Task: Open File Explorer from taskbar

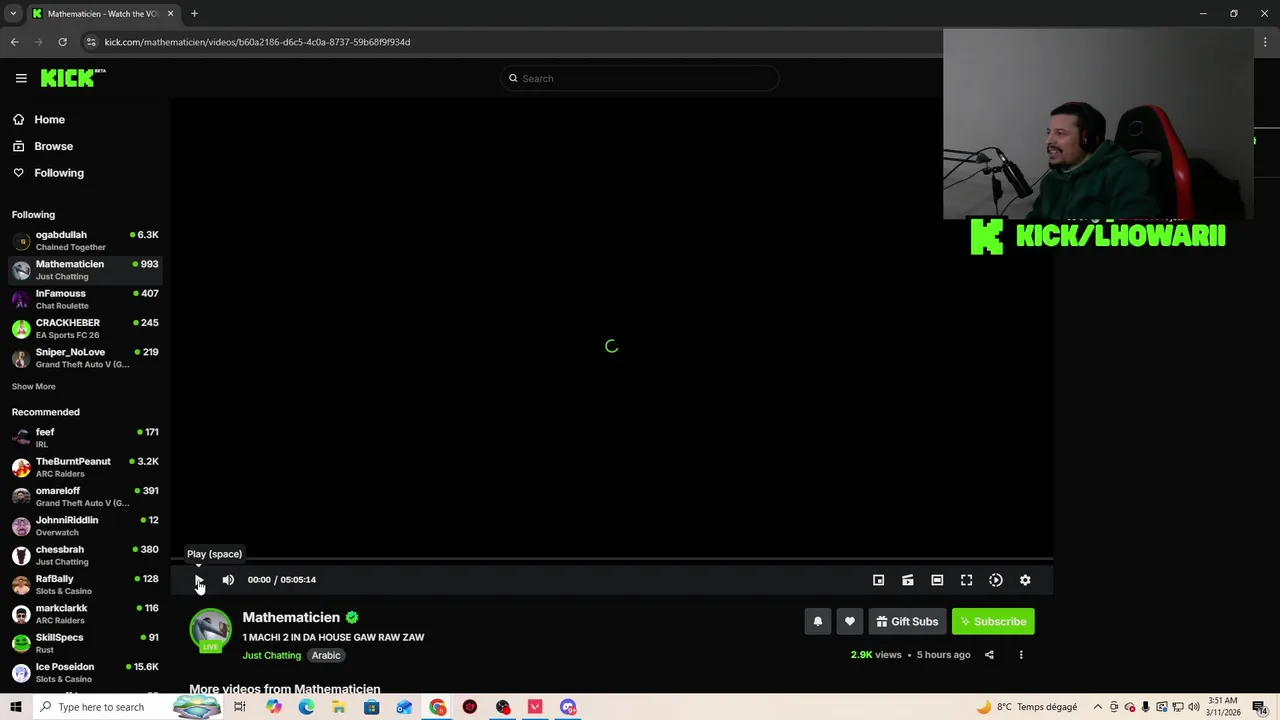Action: 339,707
